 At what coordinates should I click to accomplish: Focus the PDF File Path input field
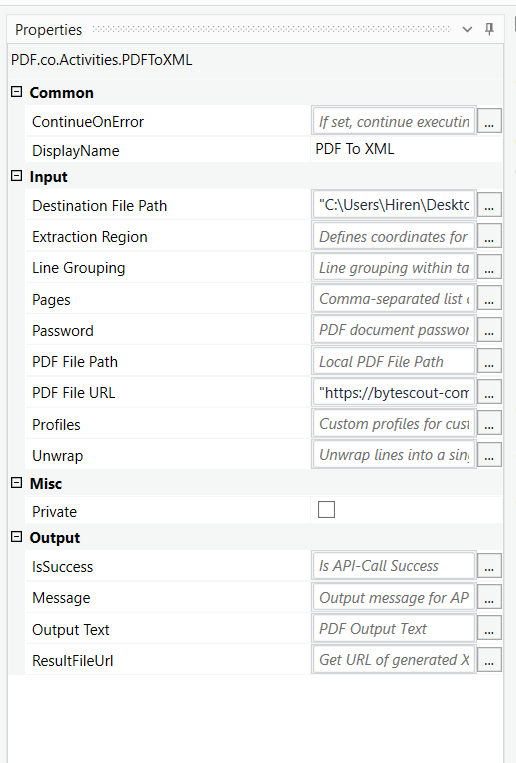tap(394, 362)
